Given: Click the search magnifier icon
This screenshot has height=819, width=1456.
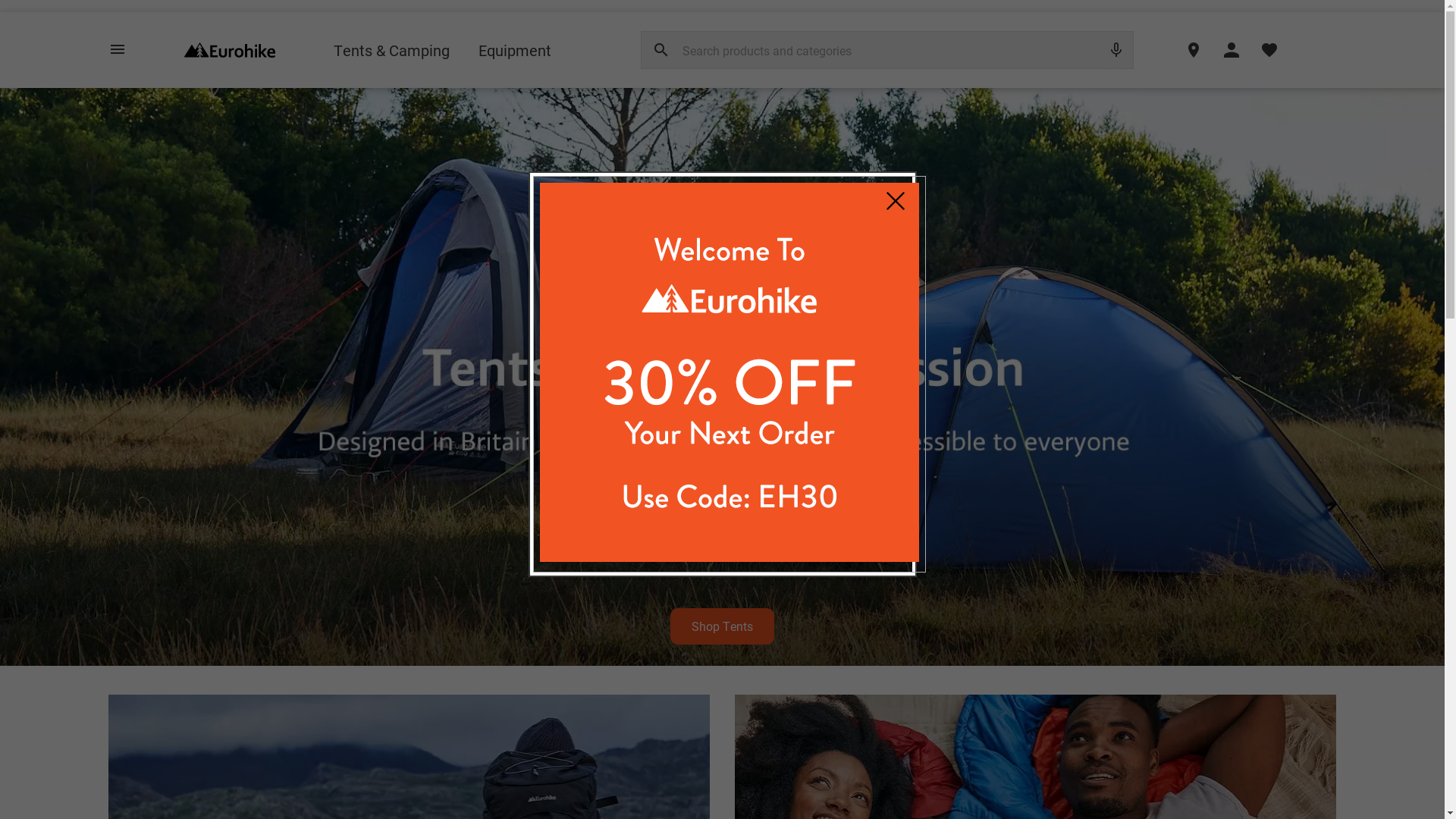Looking at the screenshot, I should 661,50.
